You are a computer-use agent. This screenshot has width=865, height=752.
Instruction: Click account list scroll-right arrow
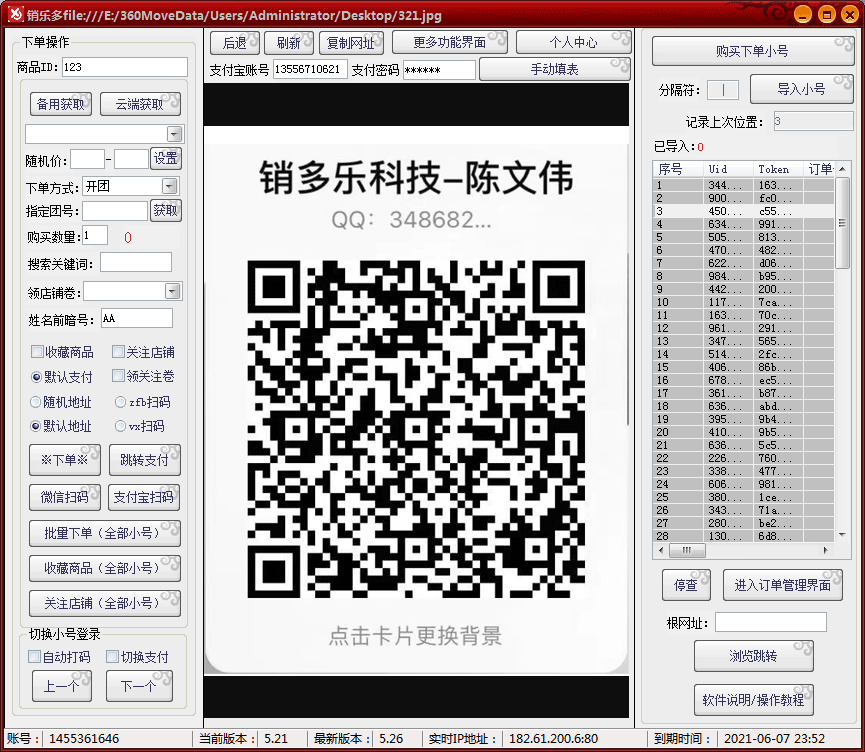(825, 550)
